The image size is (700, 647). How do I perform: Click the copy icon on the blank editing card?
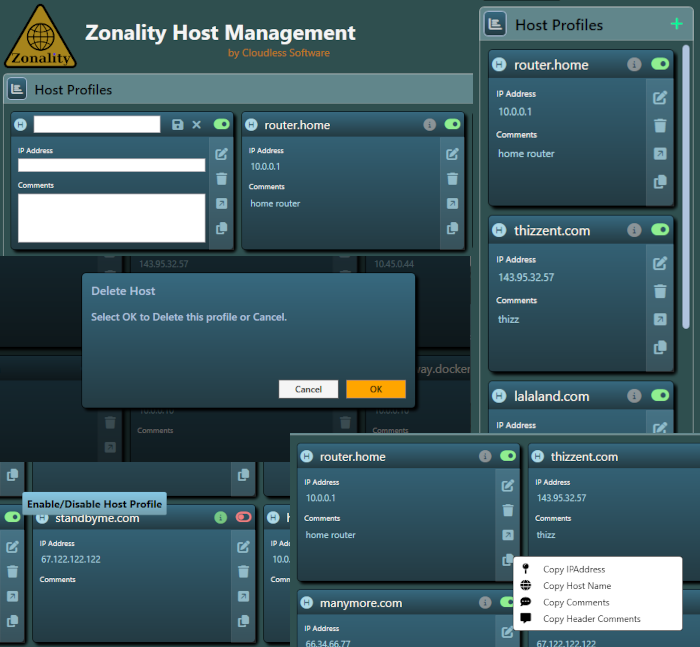(221, 228)
